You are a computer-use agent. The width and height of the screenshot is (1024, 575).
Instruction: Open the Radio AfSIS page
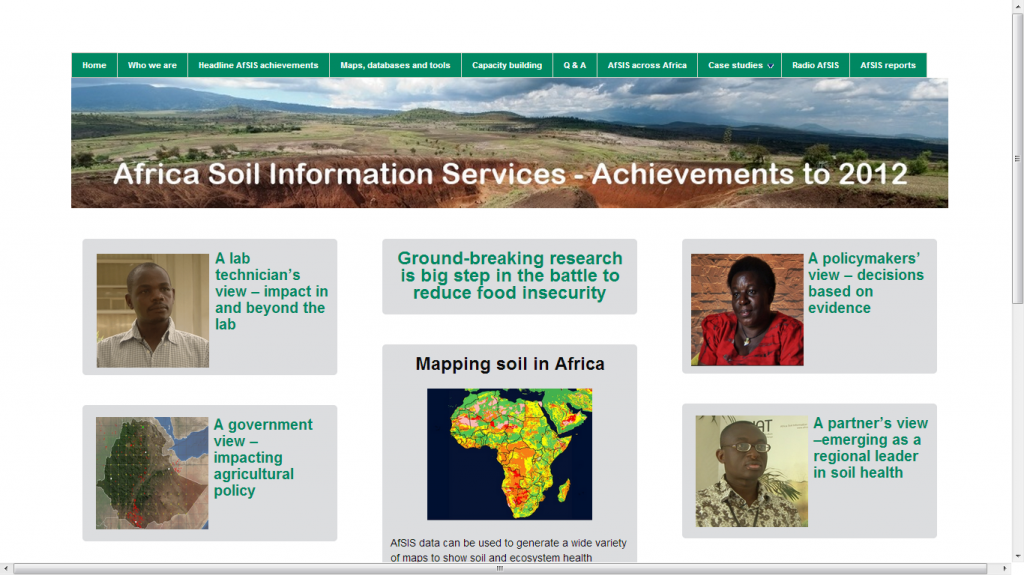pos(815,65)
